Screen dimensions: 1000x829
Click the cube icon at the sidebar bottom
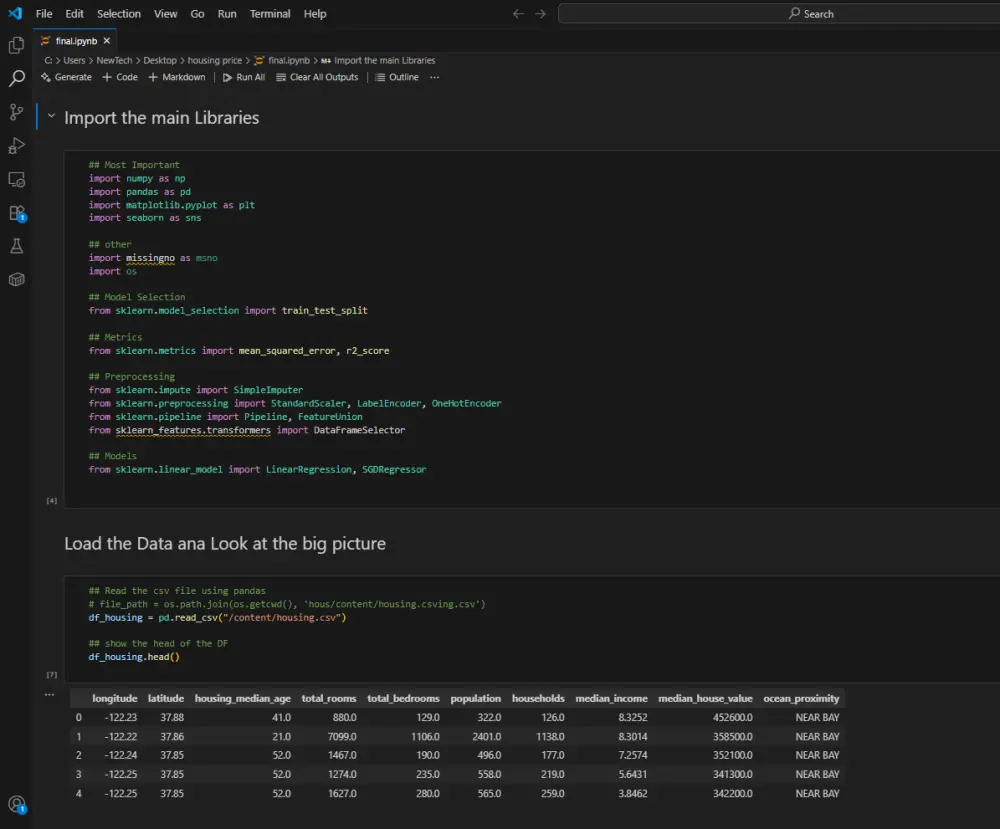(15, 279)
